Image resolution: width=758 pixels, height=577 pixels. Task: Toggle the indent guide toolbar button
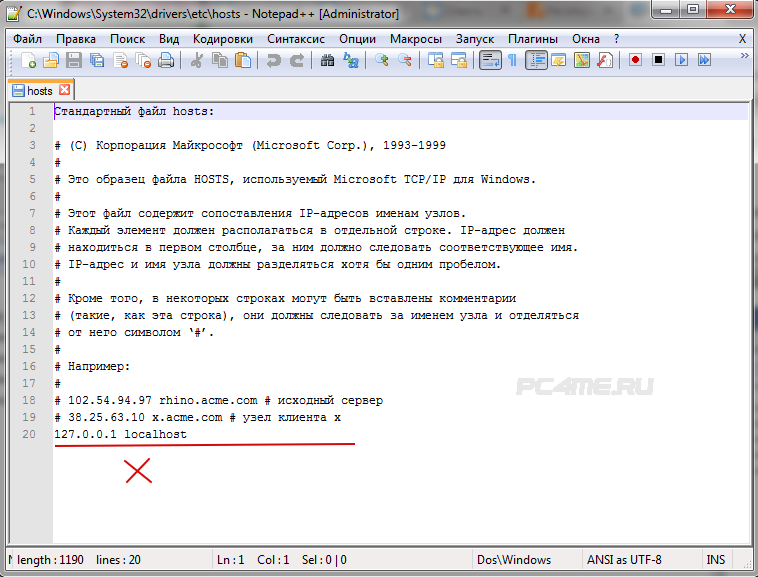536,60
